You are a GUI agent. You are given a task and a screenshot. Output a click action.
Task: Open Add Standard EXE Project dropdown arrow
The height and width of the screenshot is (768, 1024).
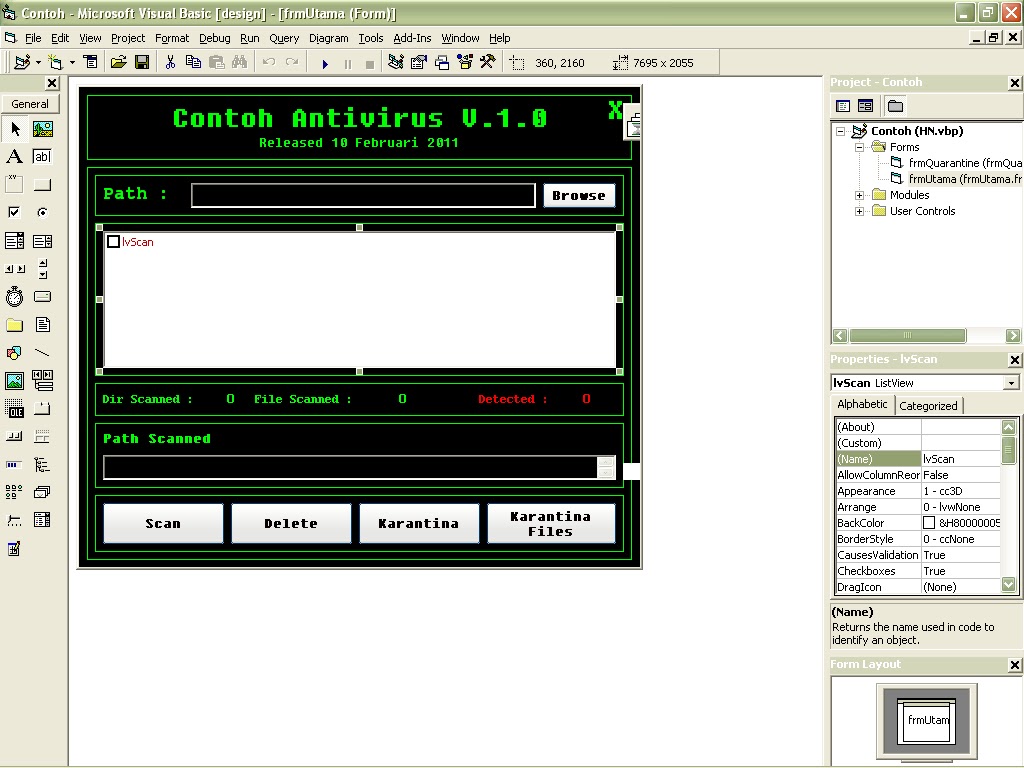(x=39, y=63)
